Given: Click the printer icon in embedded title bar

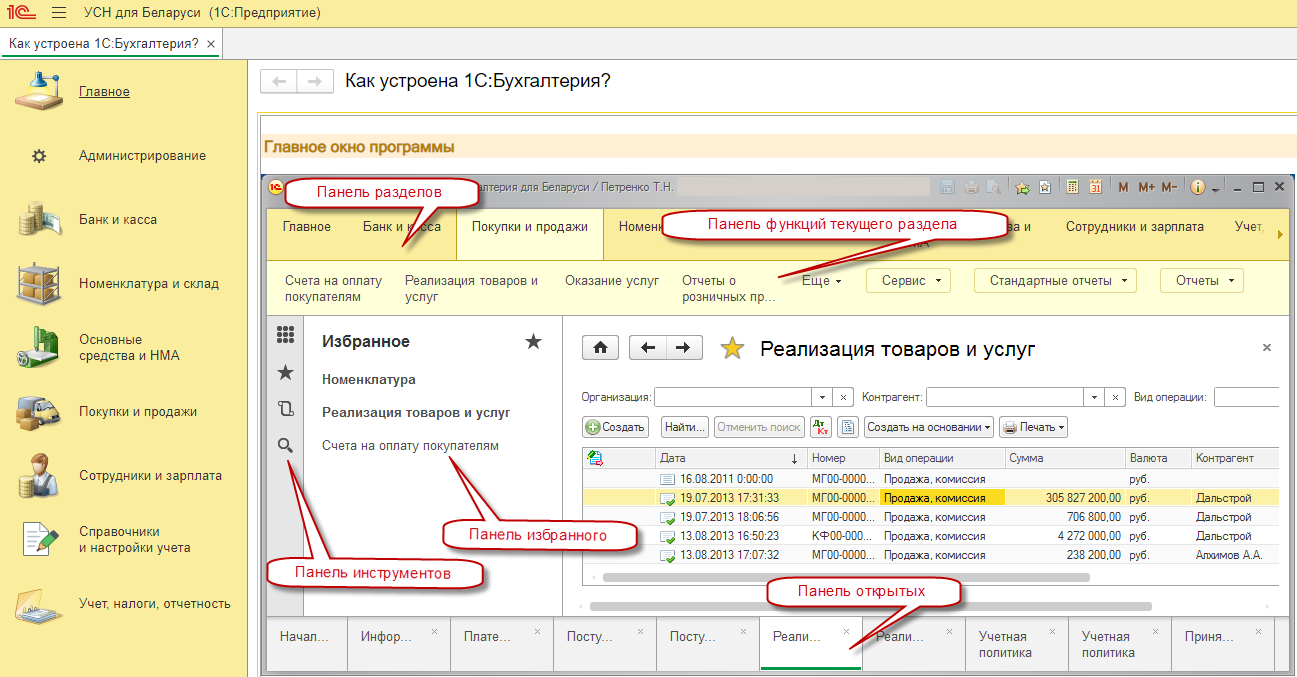Looking at the screenshot, I should tap(970, 187).
